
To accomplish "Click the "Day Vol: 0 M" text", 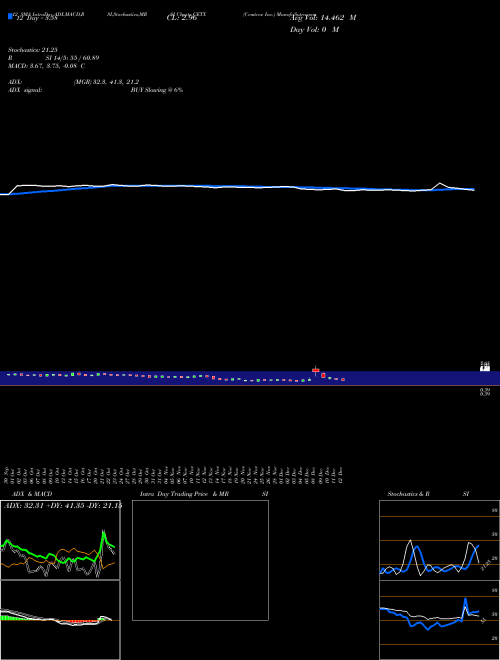I will pos(314,29).
